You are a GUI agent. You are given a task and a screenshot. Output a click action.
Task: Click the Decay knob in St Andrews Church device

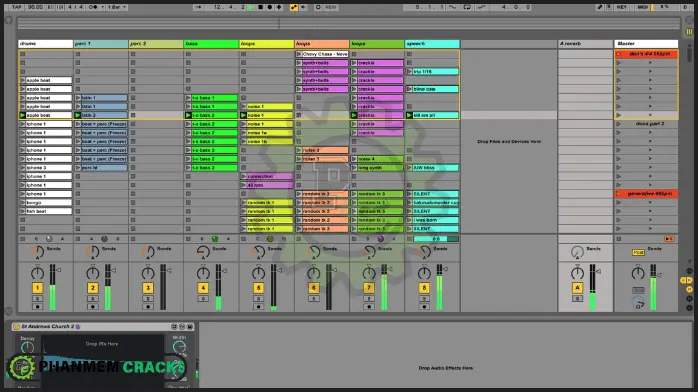click(27, 347)
